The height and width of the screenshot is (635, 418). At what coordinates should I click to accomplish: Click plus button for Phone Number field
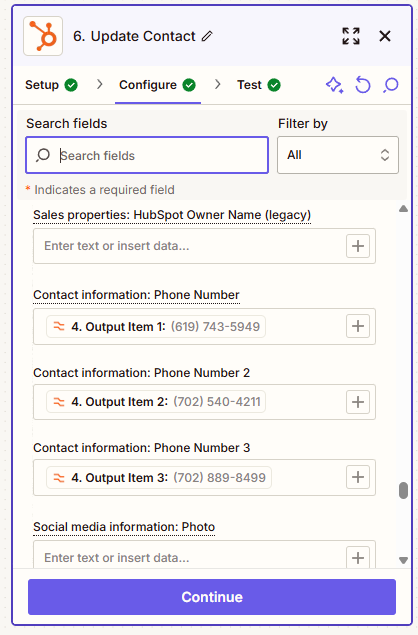point(358,326)
